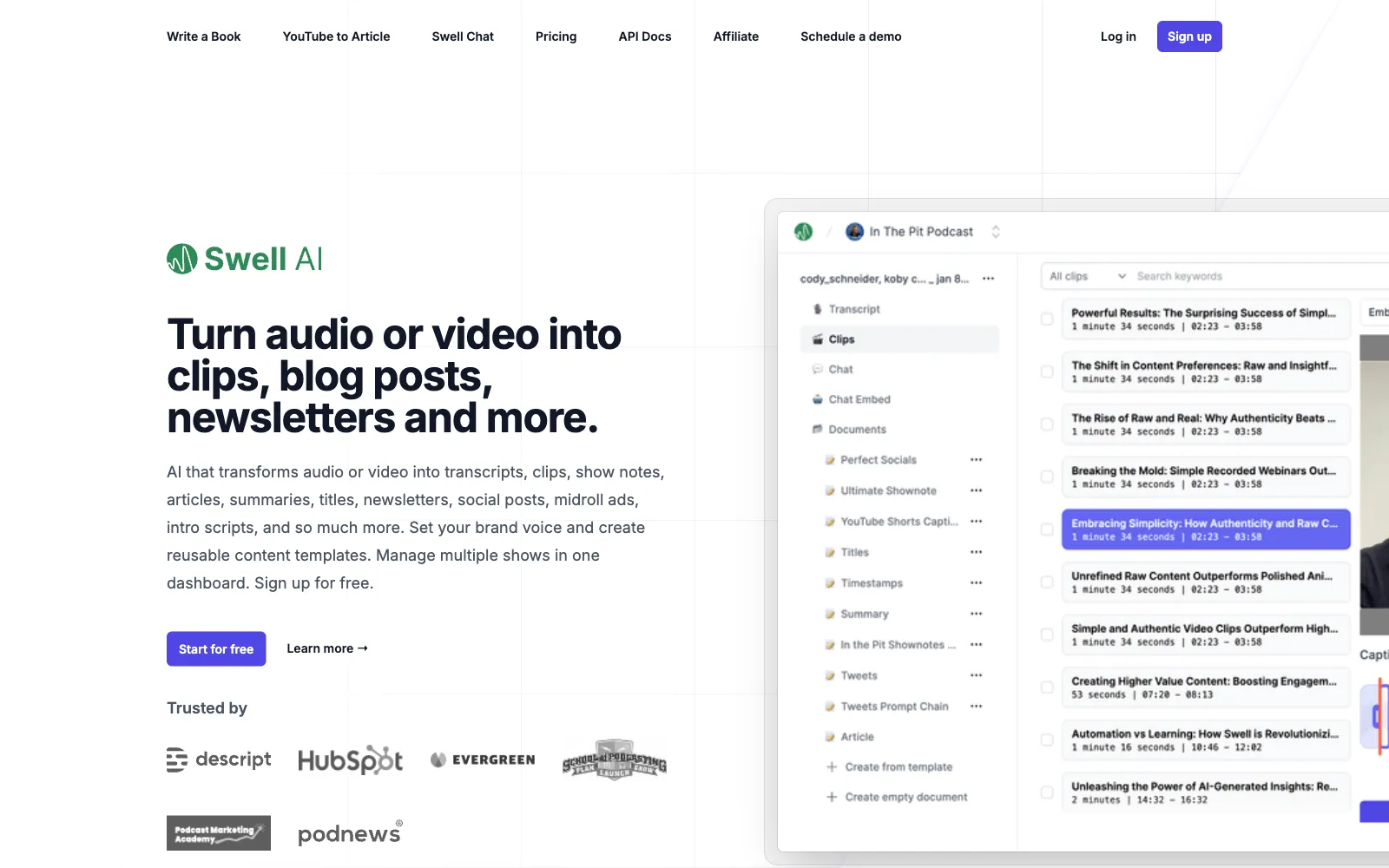
Task: Click Schedule a demo
Action: click(x=851, y=36)
